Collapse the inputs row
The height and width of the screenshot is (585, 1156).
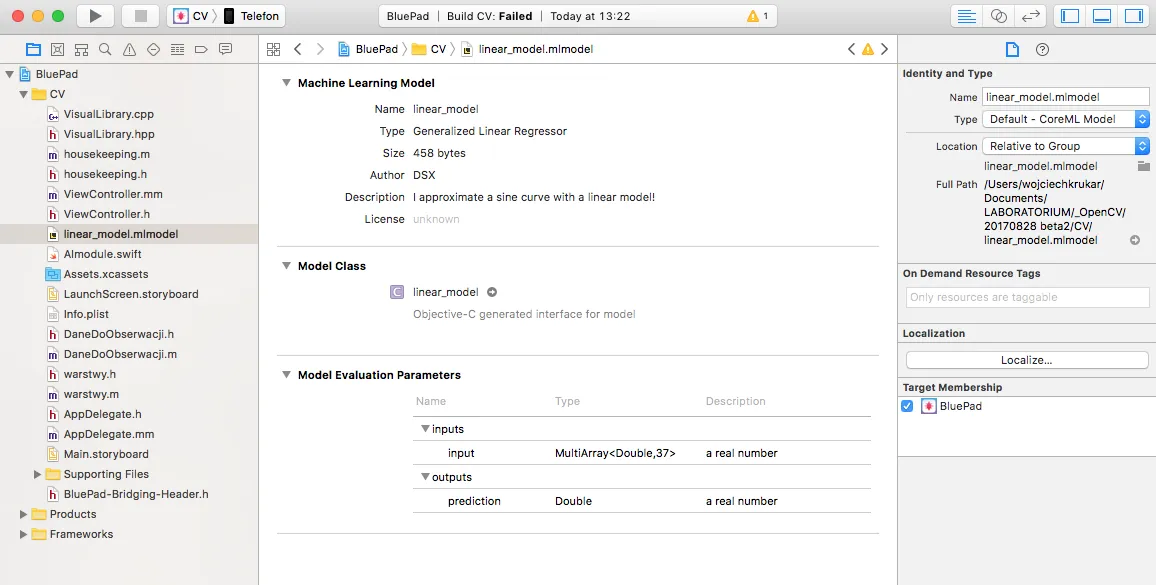(x=425, y=429)
